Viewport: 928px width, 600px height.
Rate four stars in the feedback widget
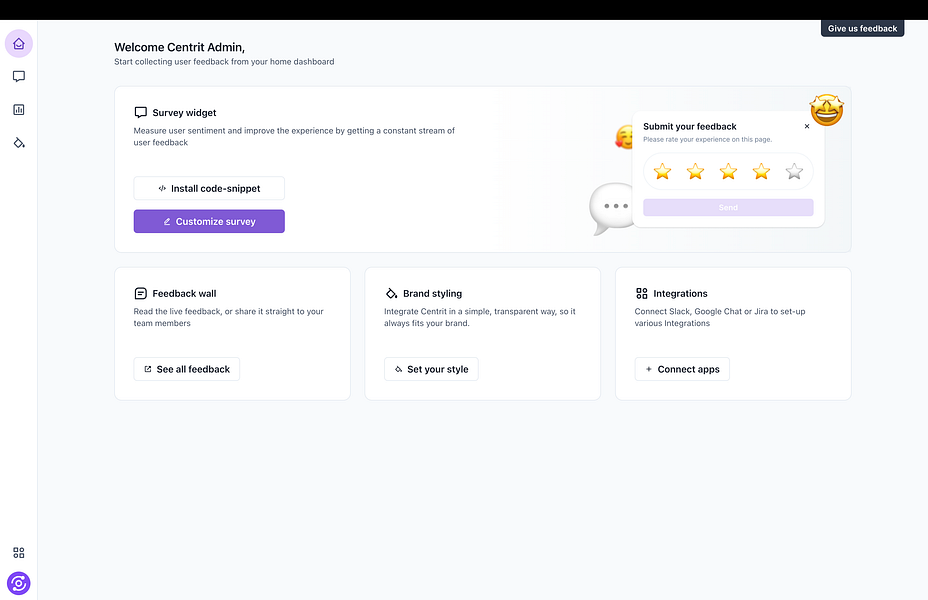tap(761, 172)
